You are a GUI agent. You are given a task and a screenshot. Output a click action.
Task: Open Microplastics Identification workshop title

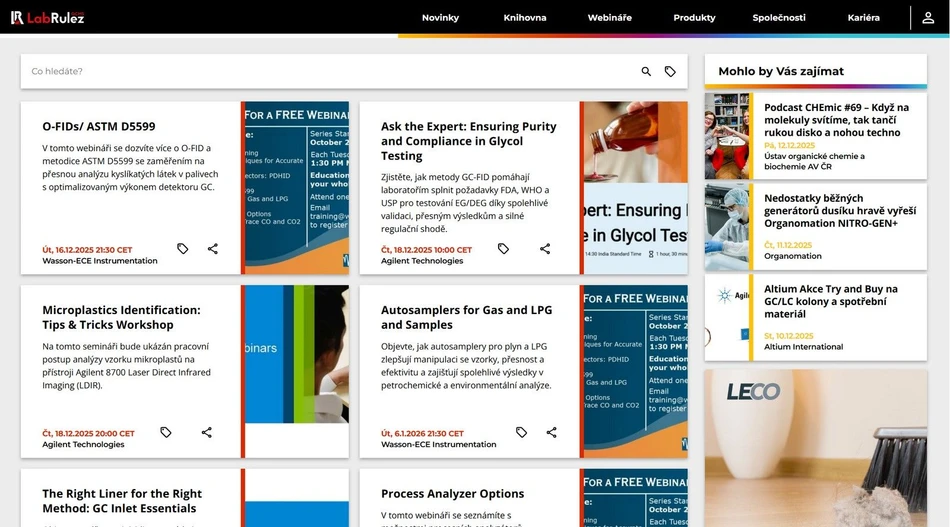[121, 317]
